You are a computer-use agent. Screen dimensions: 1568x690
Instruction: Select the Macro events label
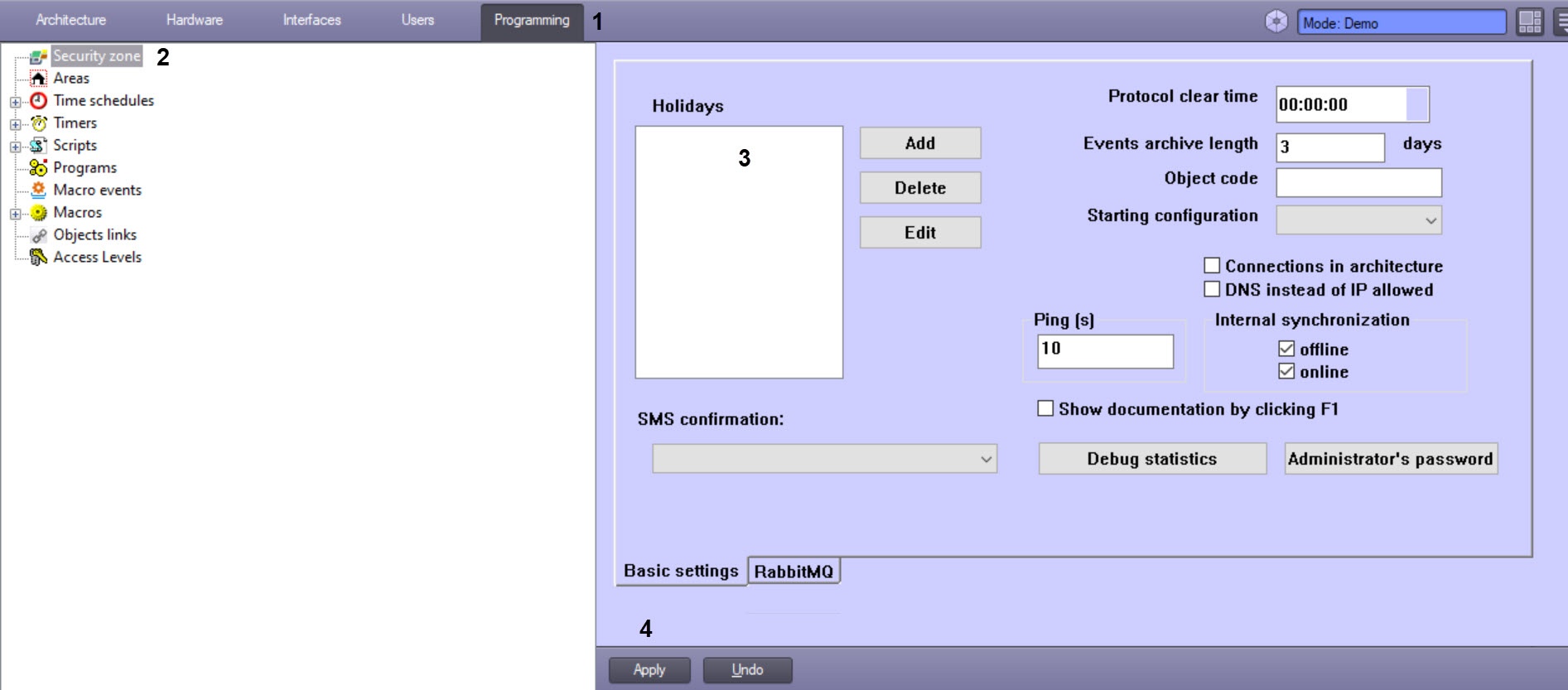(x=98, y=191)
